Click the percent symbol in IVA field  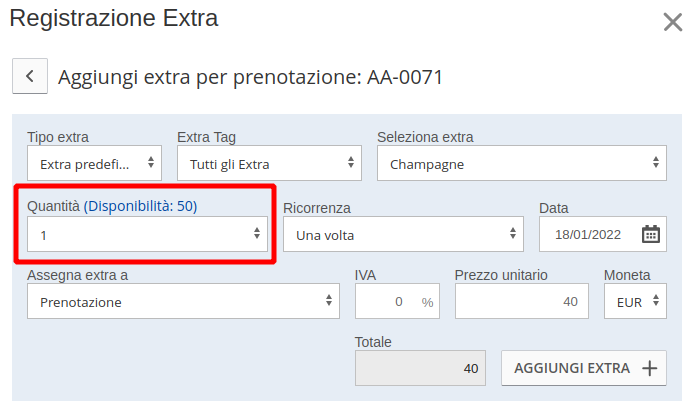click(x=427, y=302)
